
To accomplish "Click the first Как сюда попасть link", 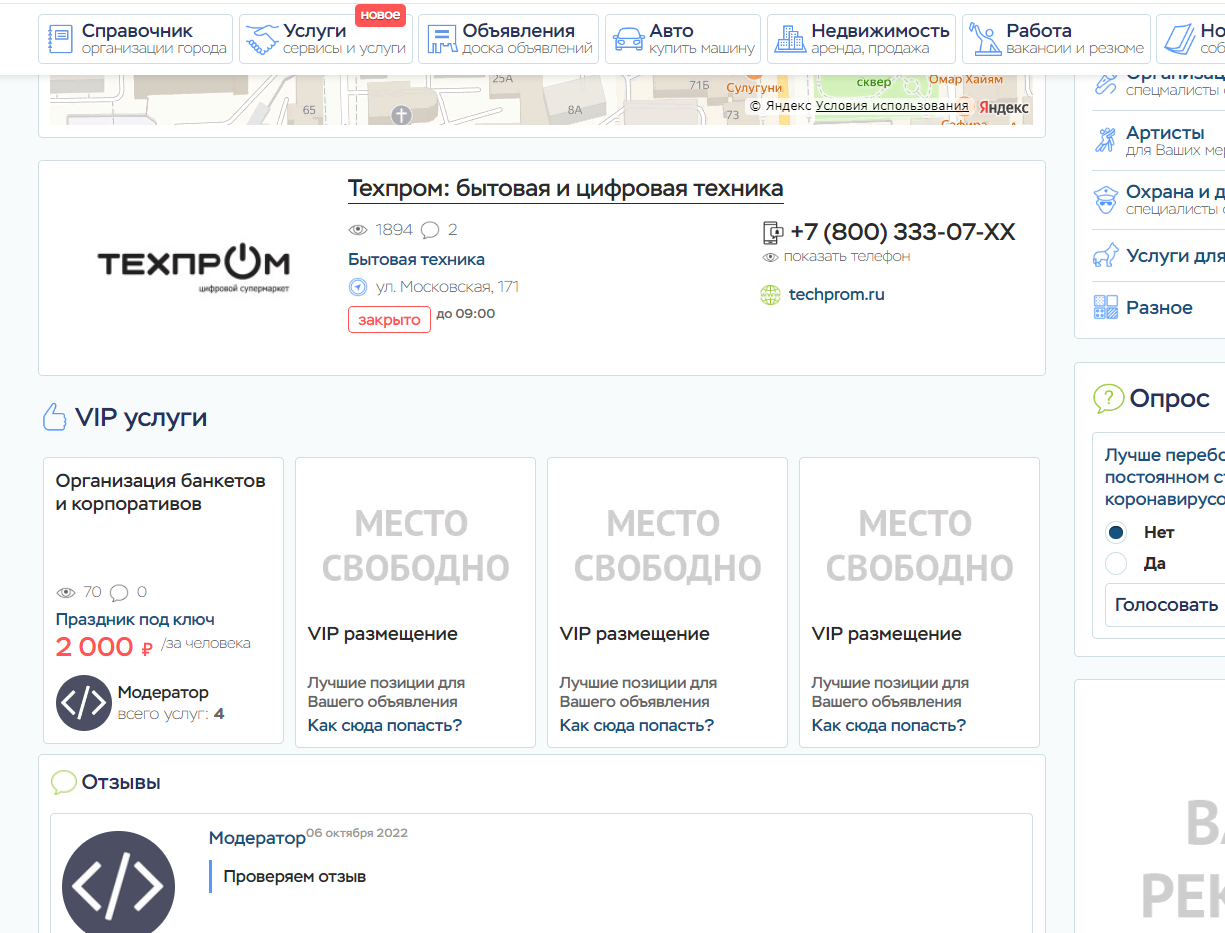I will pyautogui.click(x=384, y=726).
